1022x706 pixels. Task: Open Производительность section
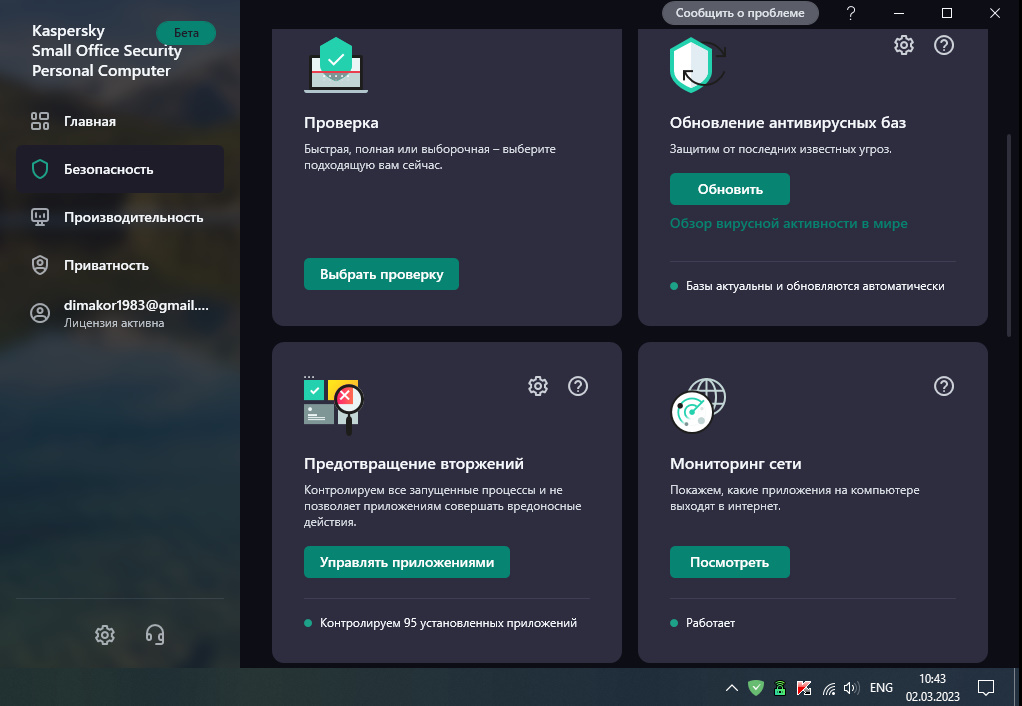120,217
